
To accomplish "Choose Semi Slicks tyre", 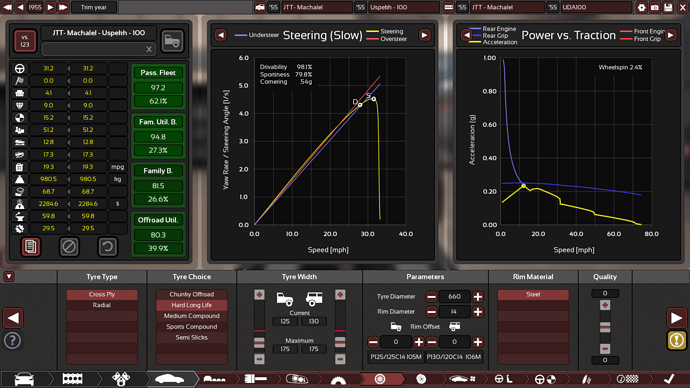I will tap(191, 337).
